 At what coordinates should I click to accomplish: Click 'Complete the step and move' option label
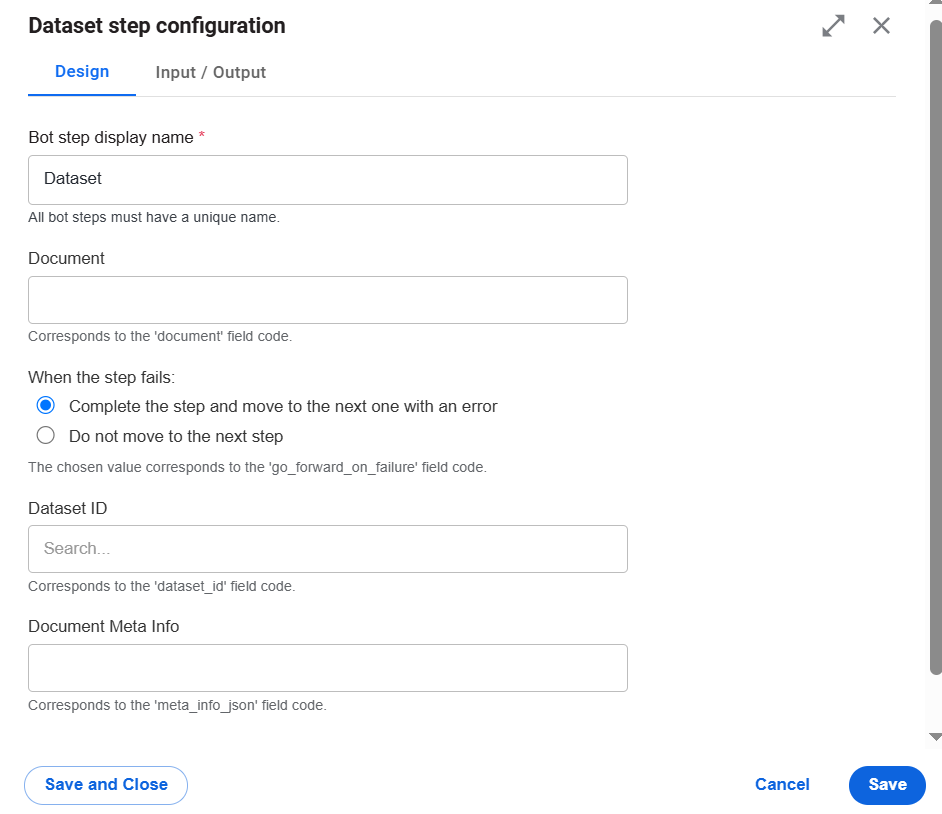click(283, 407)
